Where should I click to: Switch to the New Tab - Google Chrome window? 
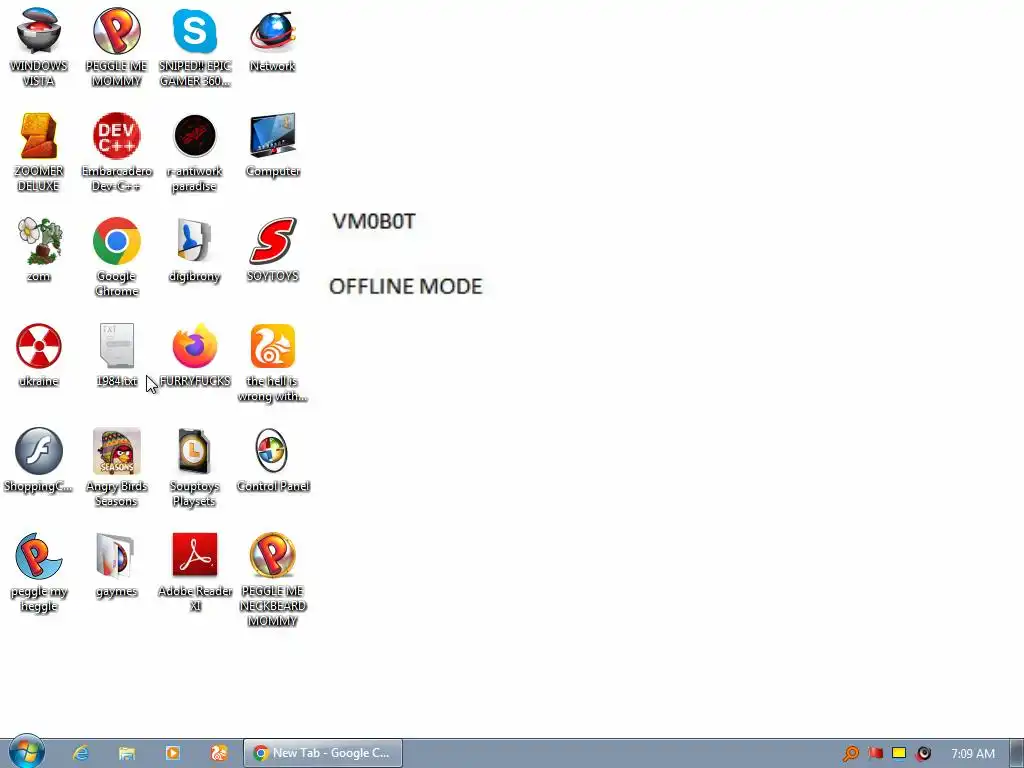pos(323,753)
